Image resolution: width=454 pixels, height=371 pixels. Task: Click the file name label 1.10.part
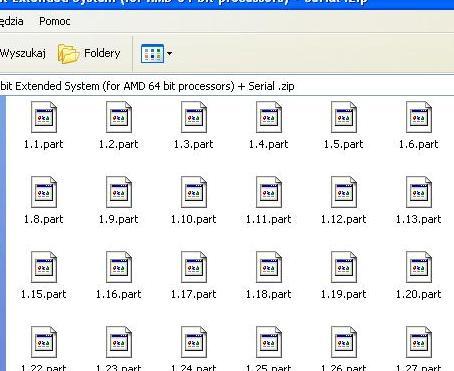194,219
